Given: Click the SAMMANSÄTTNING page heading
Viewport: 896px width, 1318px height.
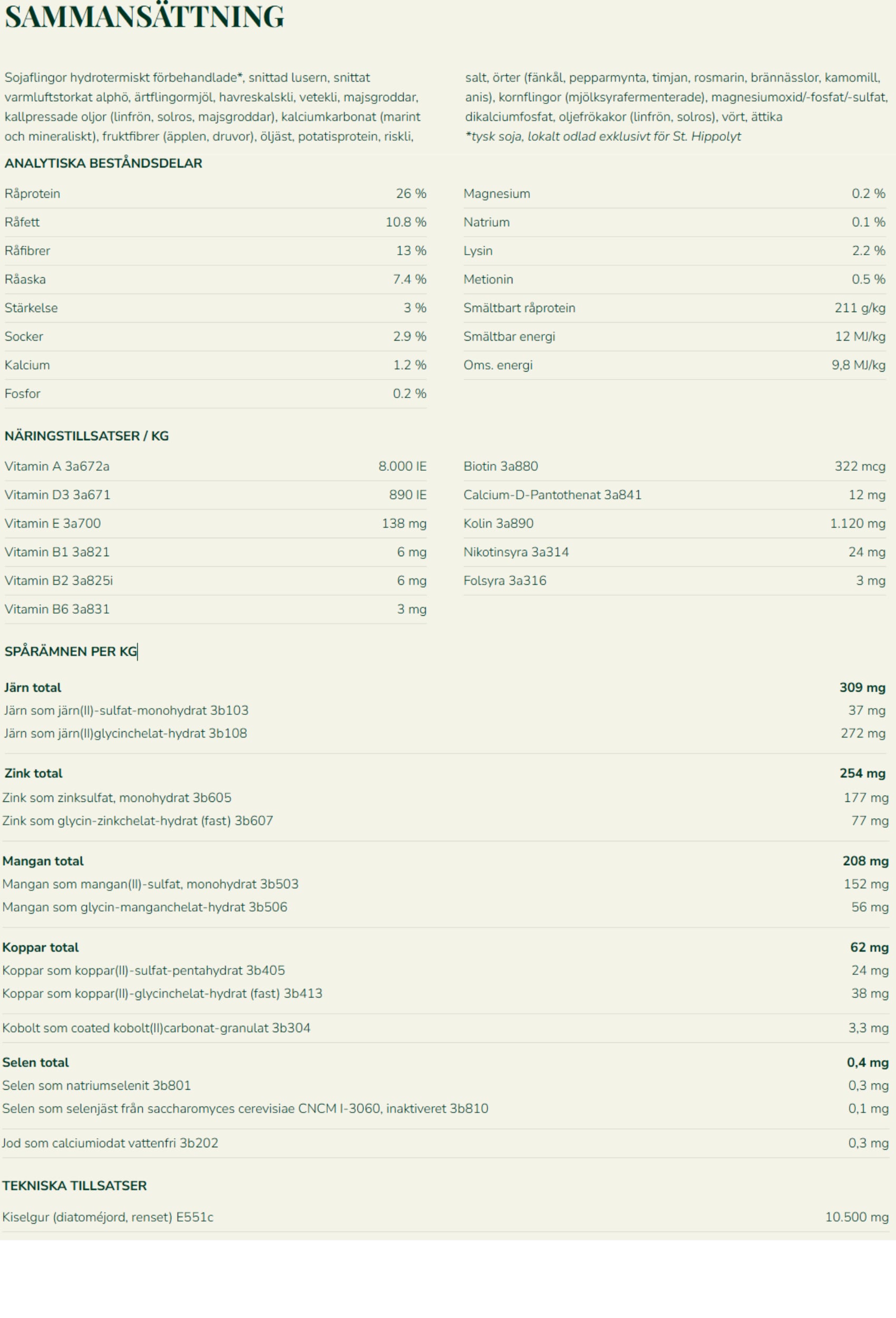Looking at the screenshot, I should tap(144, 17).
